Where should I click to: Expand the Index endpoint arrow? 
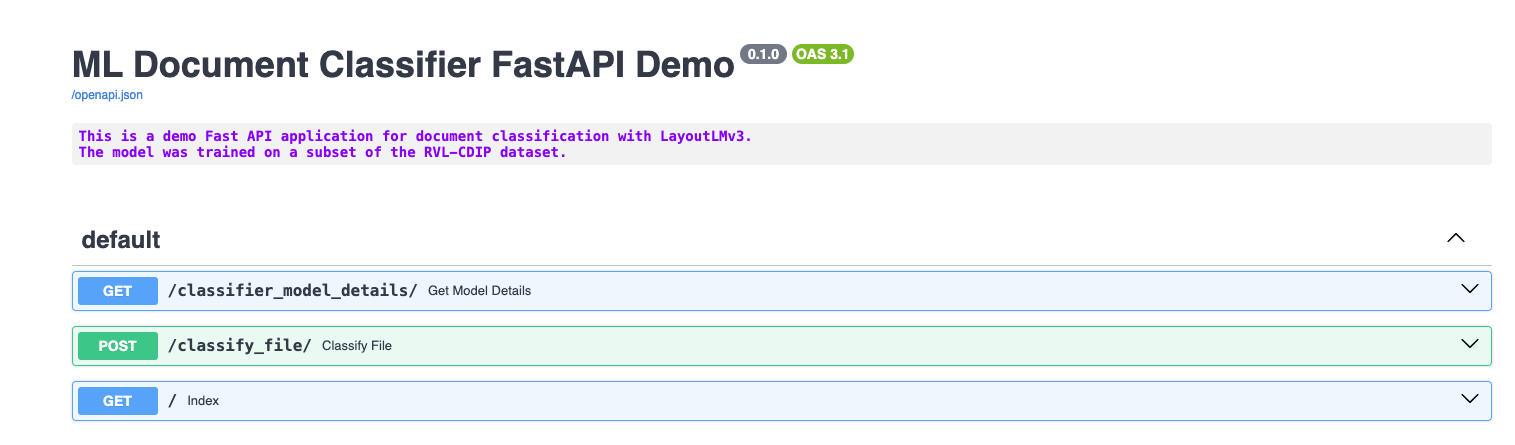click(x=1469, y=399)
